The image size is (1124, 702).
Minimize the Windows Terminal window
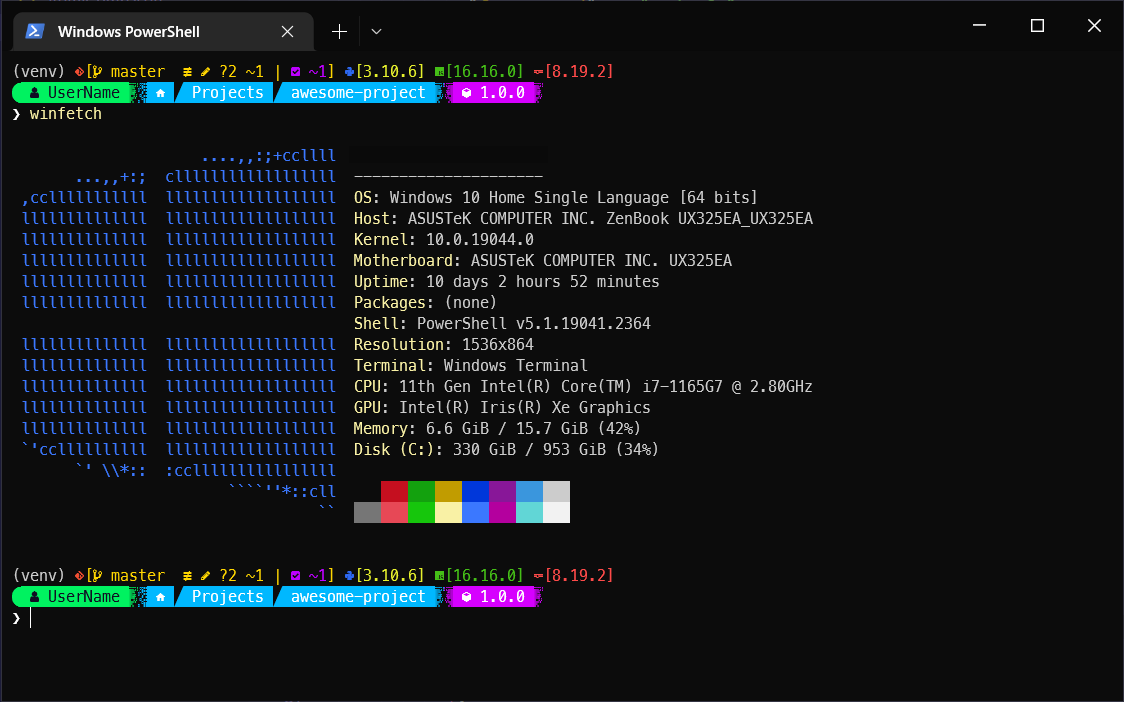pyautogui.click(x=979, y=25)
